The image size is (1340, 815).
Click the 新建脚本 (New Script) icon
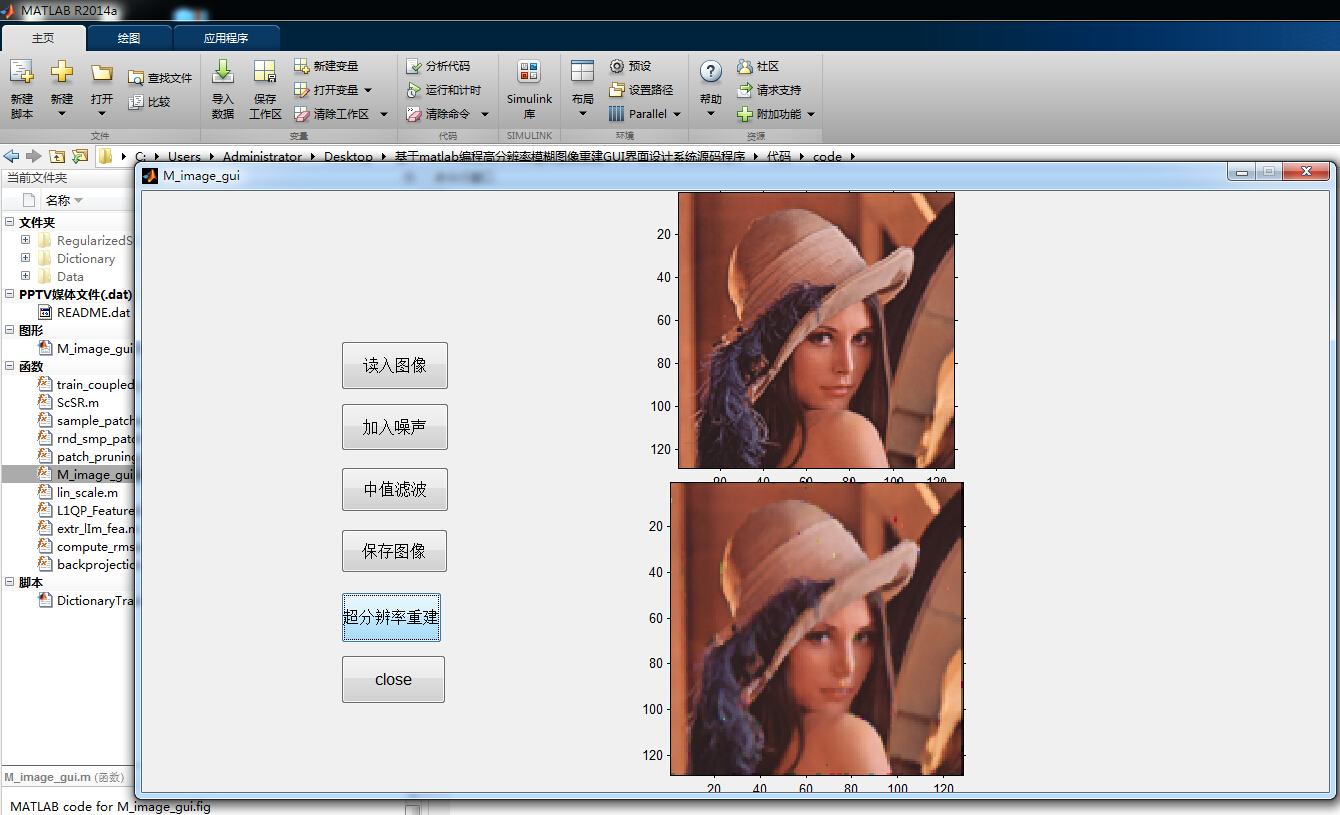coord(22,73)
